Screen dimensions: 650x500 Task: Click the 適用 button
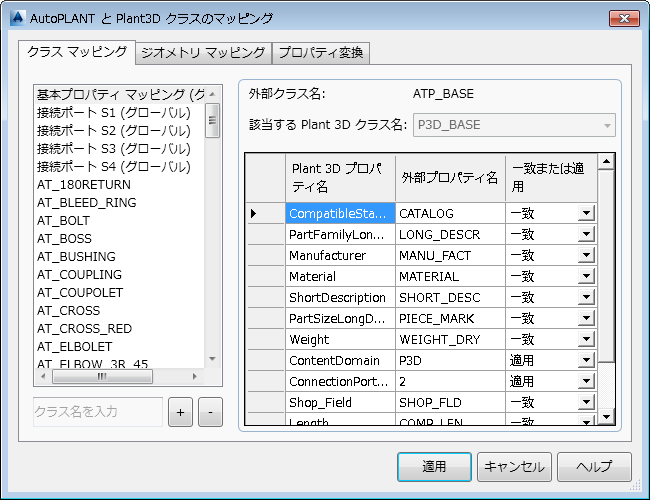coord(434,467)
